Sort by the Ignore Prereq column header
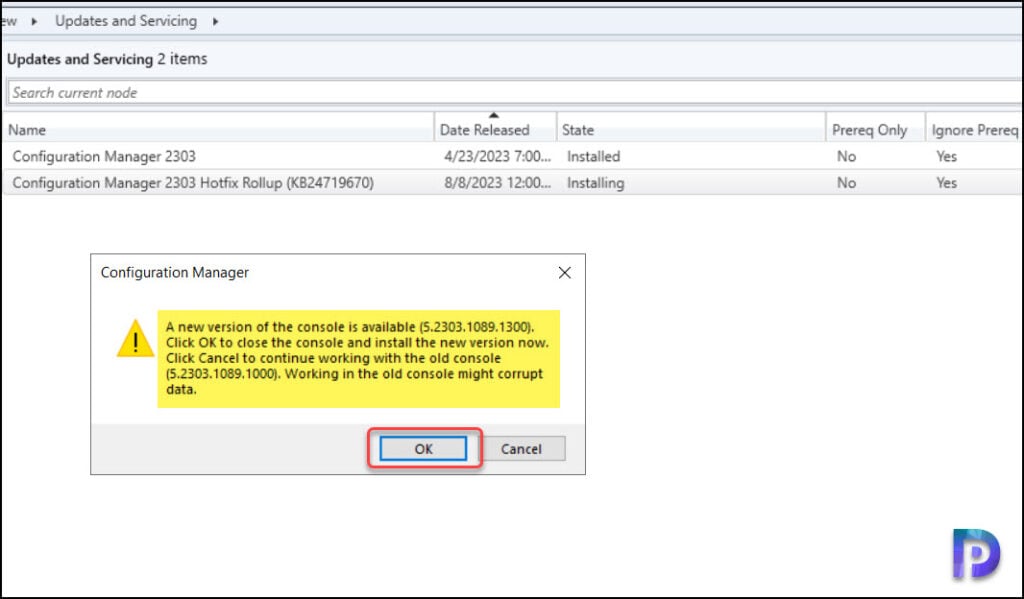 tap(974, 129)
